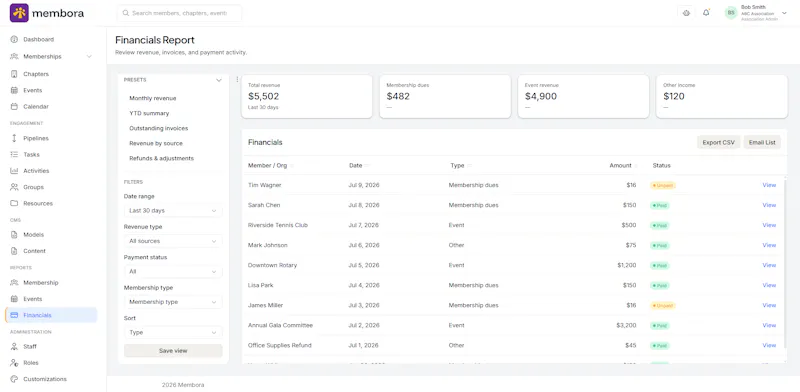Click the Groups icon
The height and width of the screenshot is (392, 800).
point(14,187)
